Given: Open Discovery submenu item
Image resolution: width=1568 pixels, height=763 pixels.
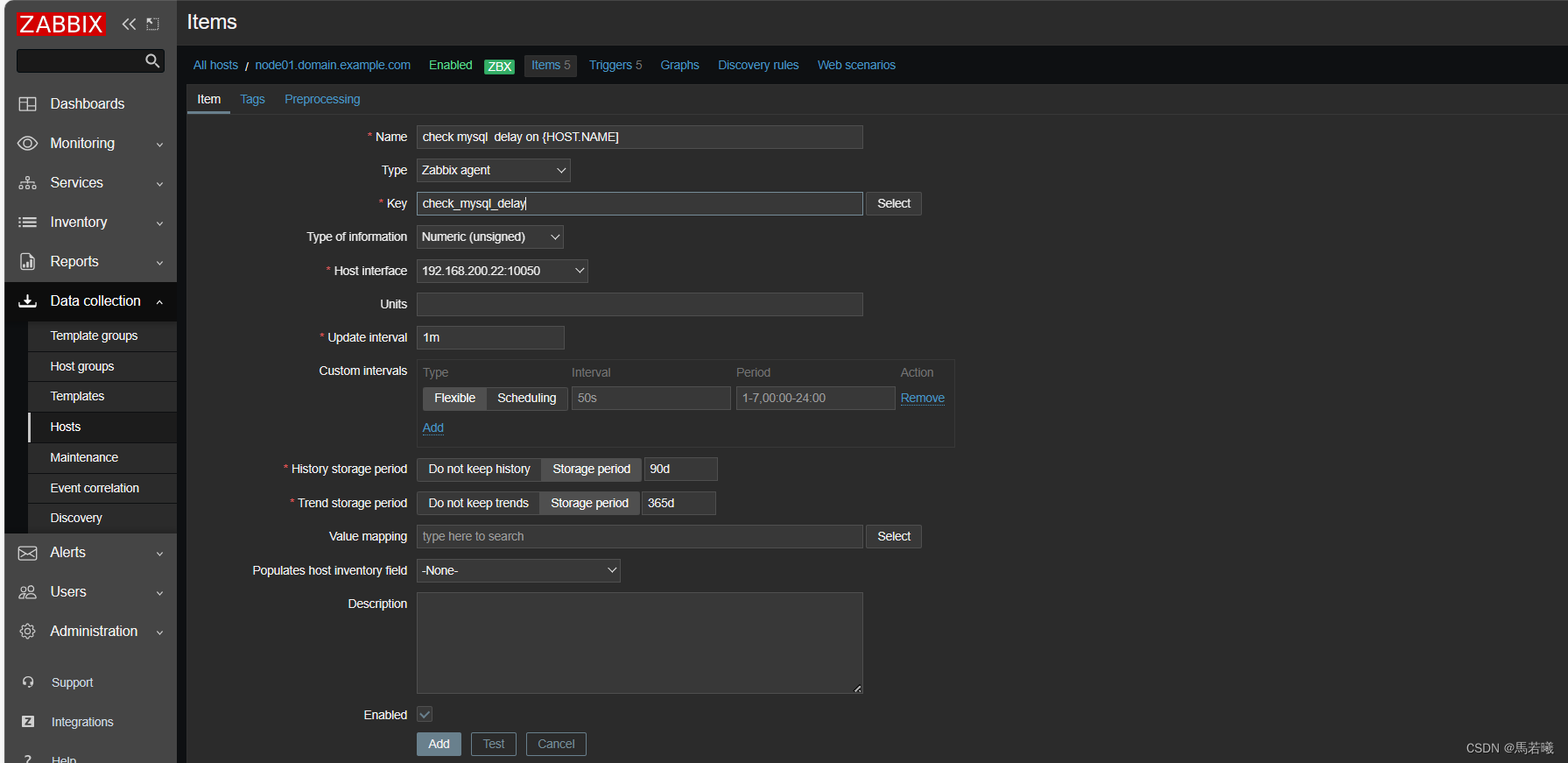Looking at the screenshot, I should [x=102, y=518].
